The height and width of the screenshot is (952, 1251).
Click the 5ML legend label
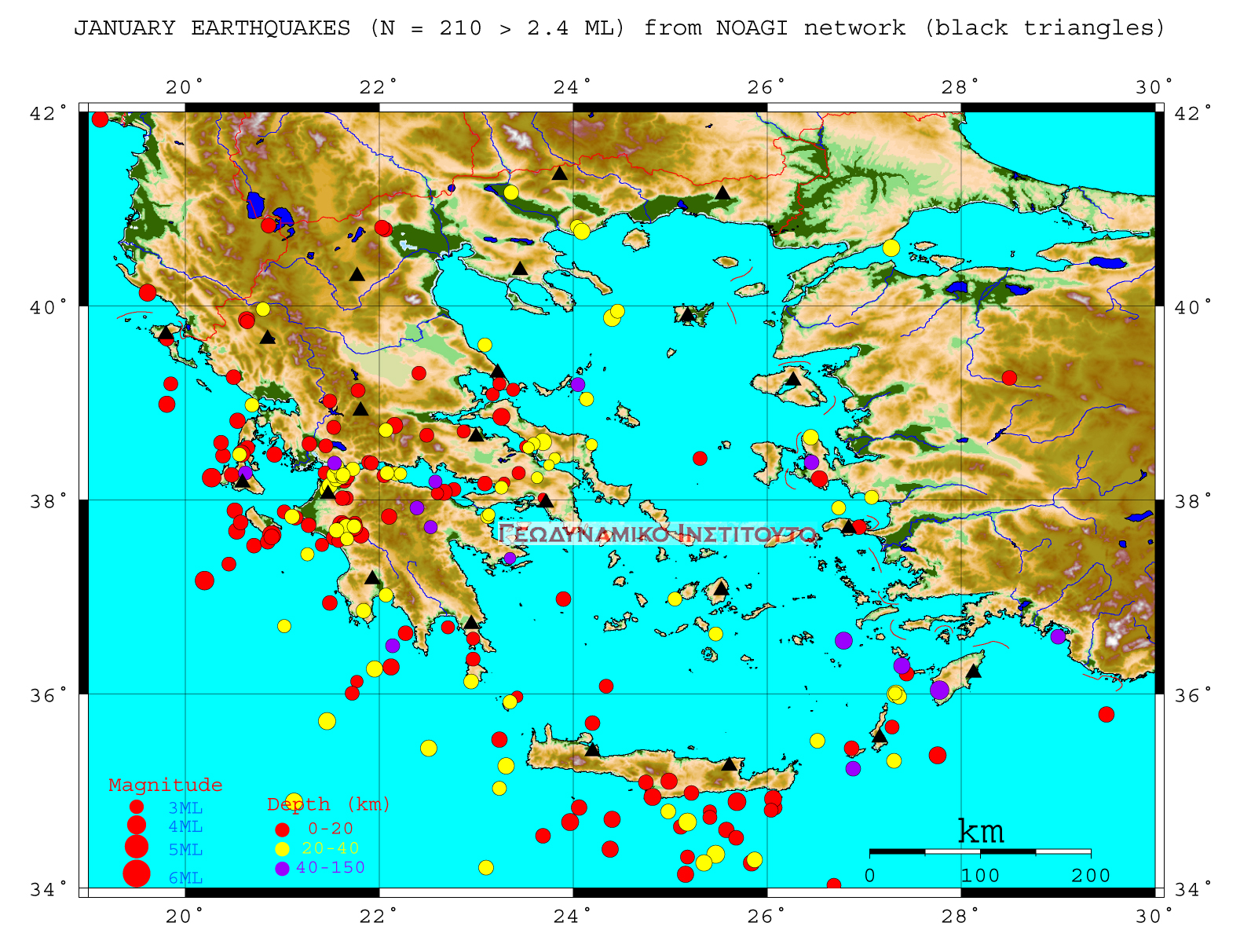point(185,850)
